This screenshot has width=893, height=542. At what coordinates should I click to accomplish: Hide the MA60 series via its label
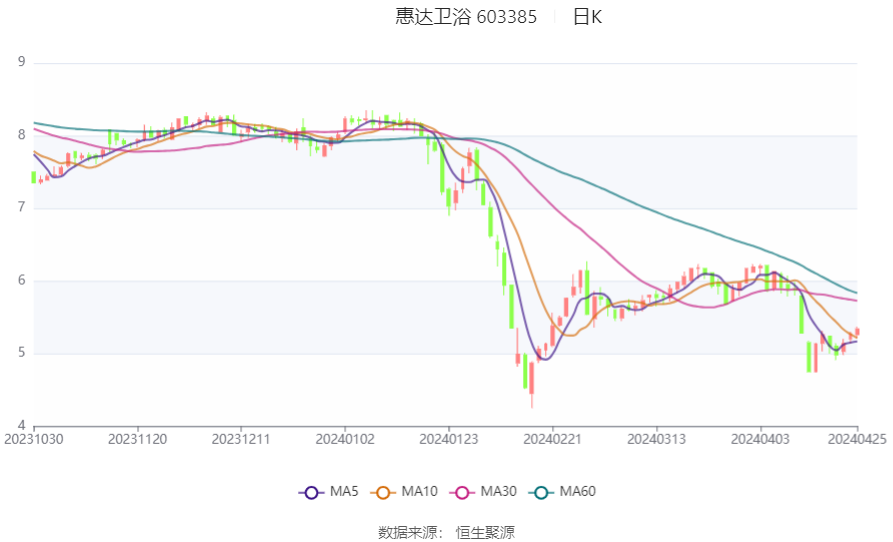[577, 492]
